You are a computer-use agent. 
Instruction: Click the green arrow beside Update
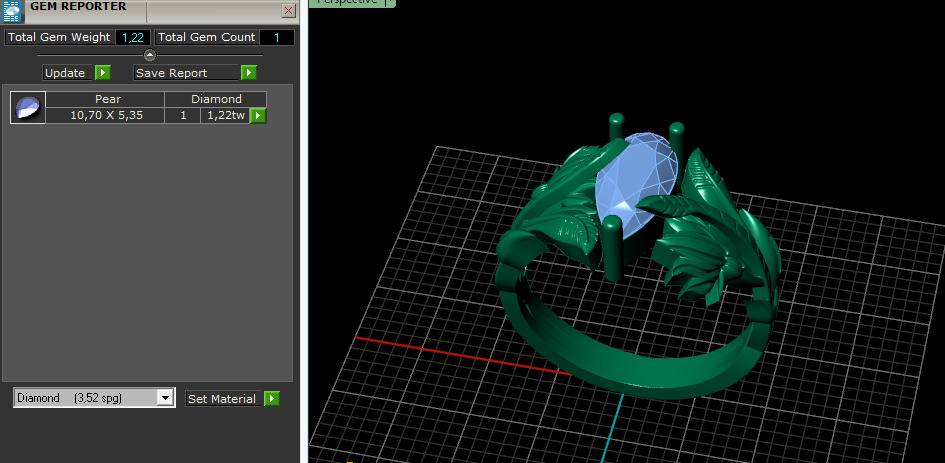coord(103,73)
